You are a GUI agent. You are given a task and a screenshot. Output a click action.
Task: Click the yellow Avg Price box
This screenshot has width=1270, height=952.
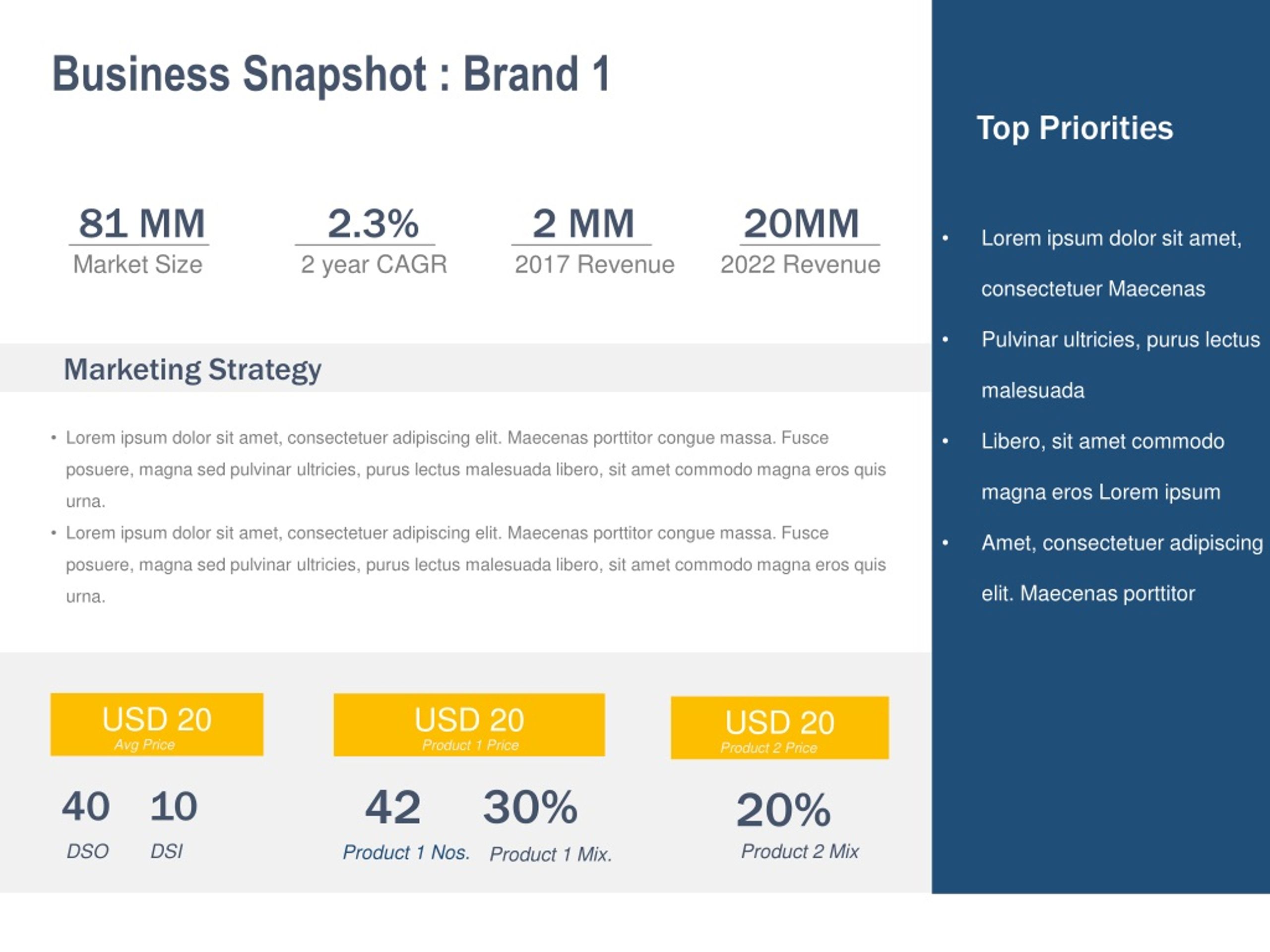pyautogui.click(x=157, y=724)
